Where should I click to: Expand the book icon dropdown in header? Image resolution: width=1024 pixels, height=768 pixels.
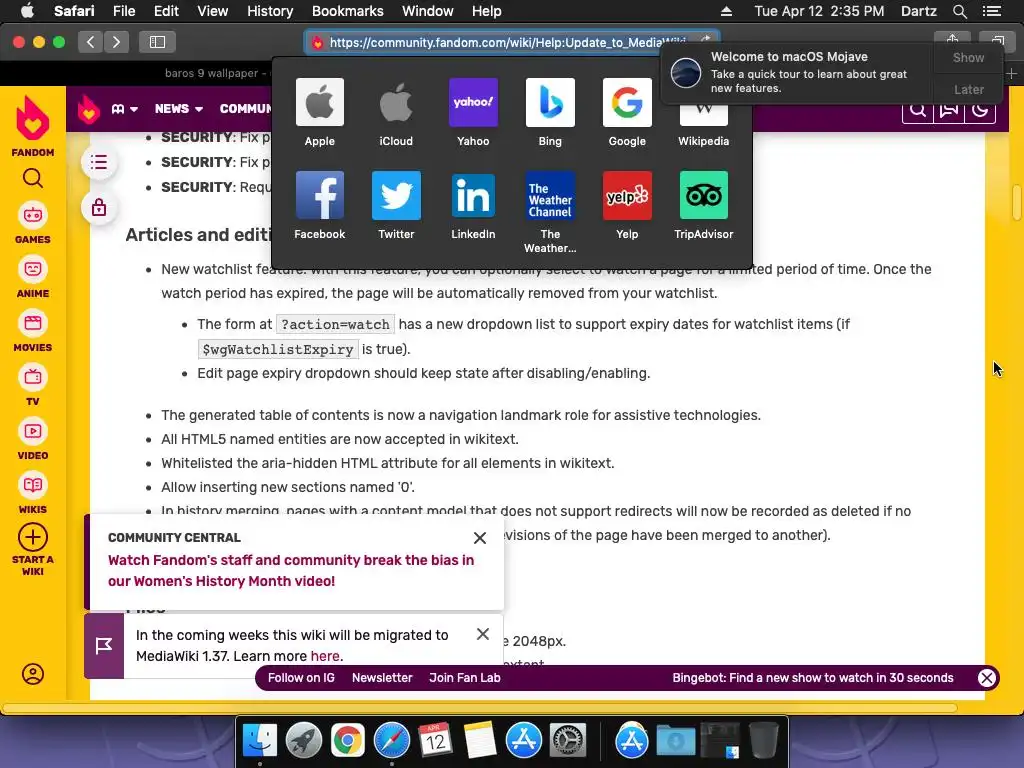[124, 109]
